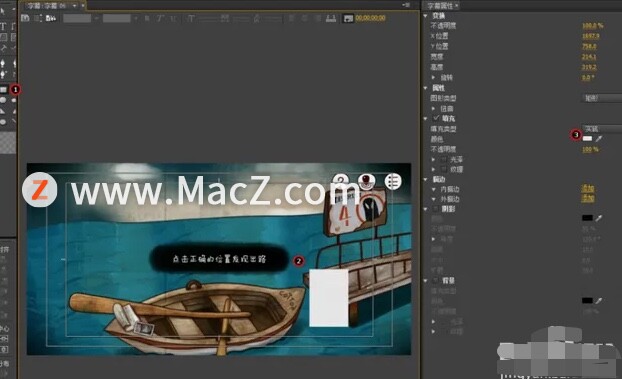Screen dimensions: 622x379
Task: Select the 字幕 title designer tab
Action: coord(47,6)
